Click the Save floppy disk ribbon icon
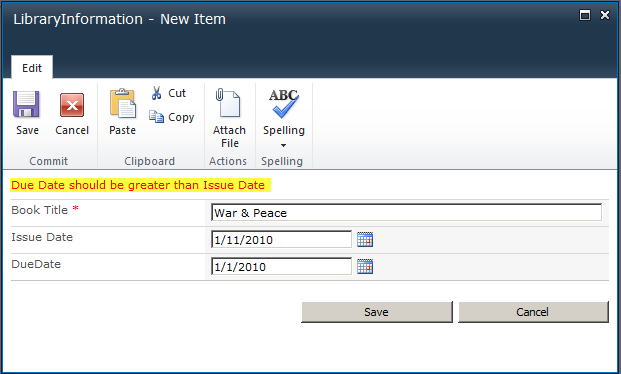This screenshot has height=374, width=621. coord(26,104)
